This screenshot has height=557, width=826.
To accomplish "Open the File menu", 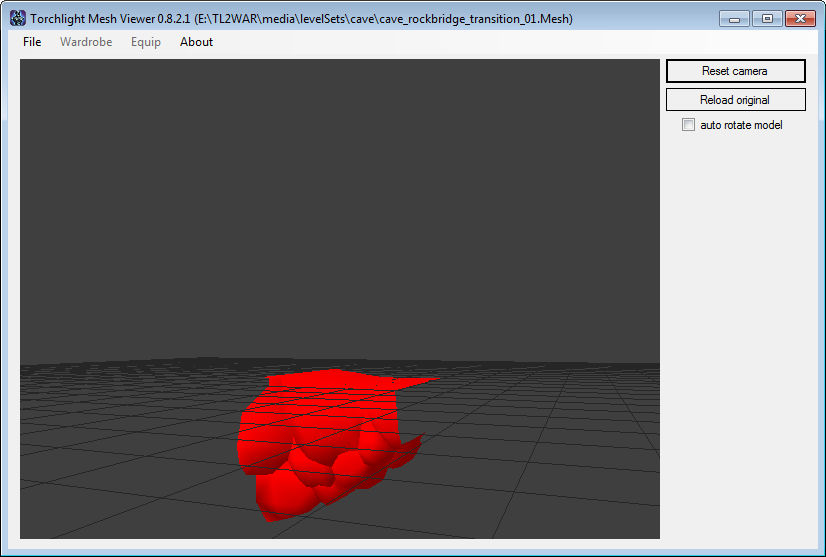I will point(32,42).
